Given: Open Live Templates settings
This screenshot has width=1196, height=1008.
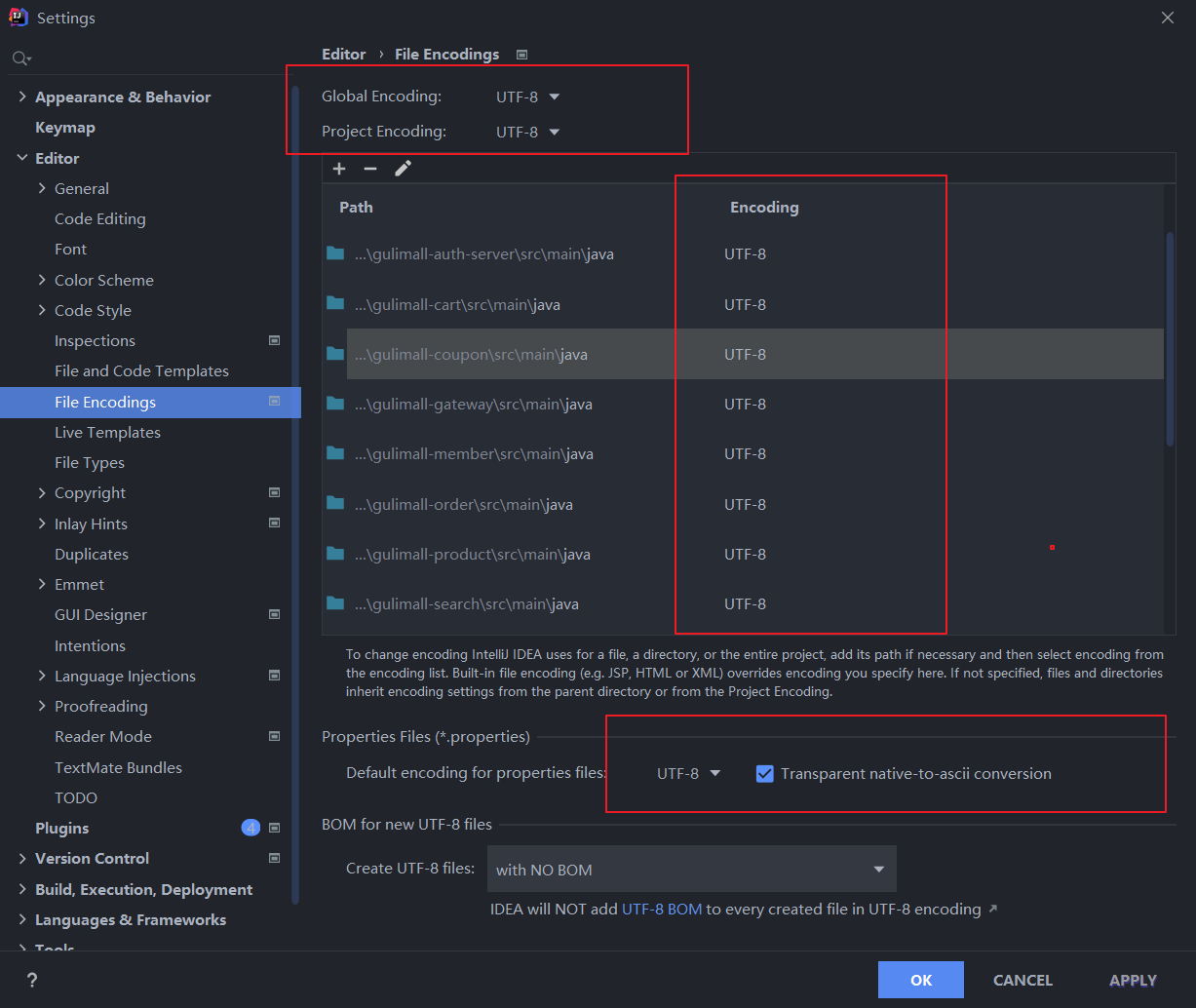Looking at the screenshot, I should tap(107, 432).
